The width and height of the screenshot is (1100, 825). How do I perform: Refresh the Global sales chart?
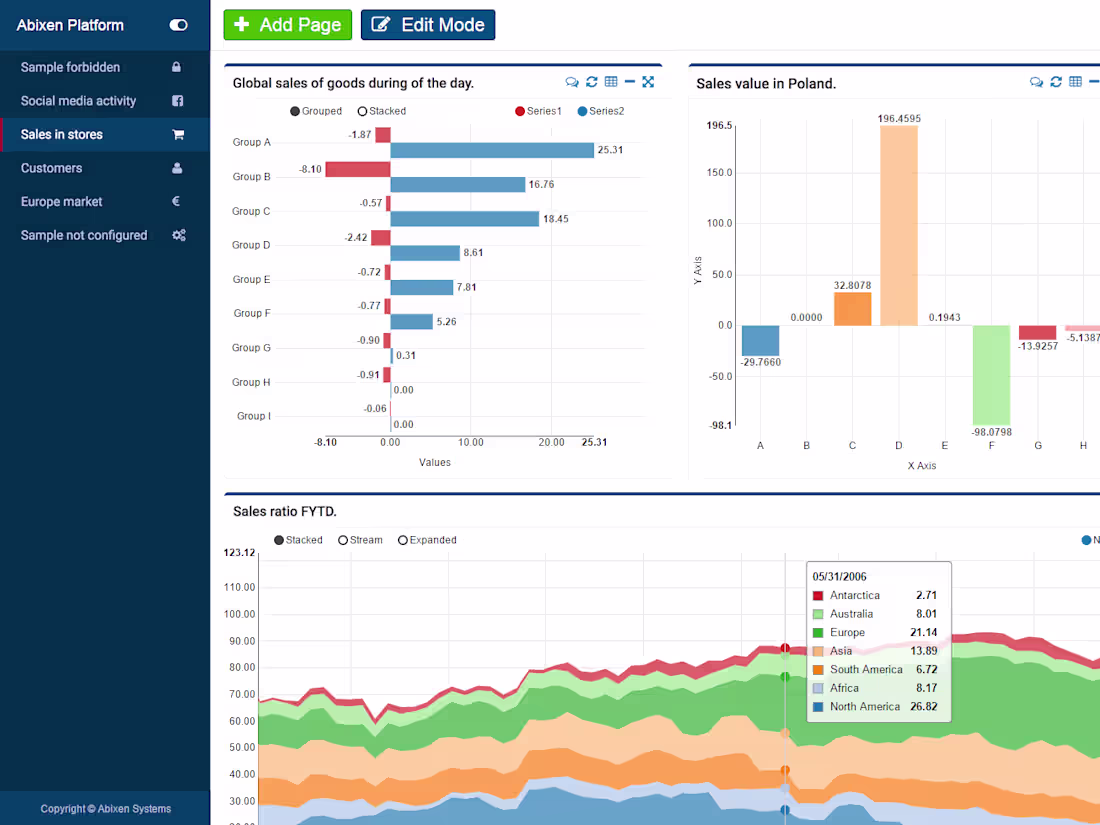pos(591,82)
